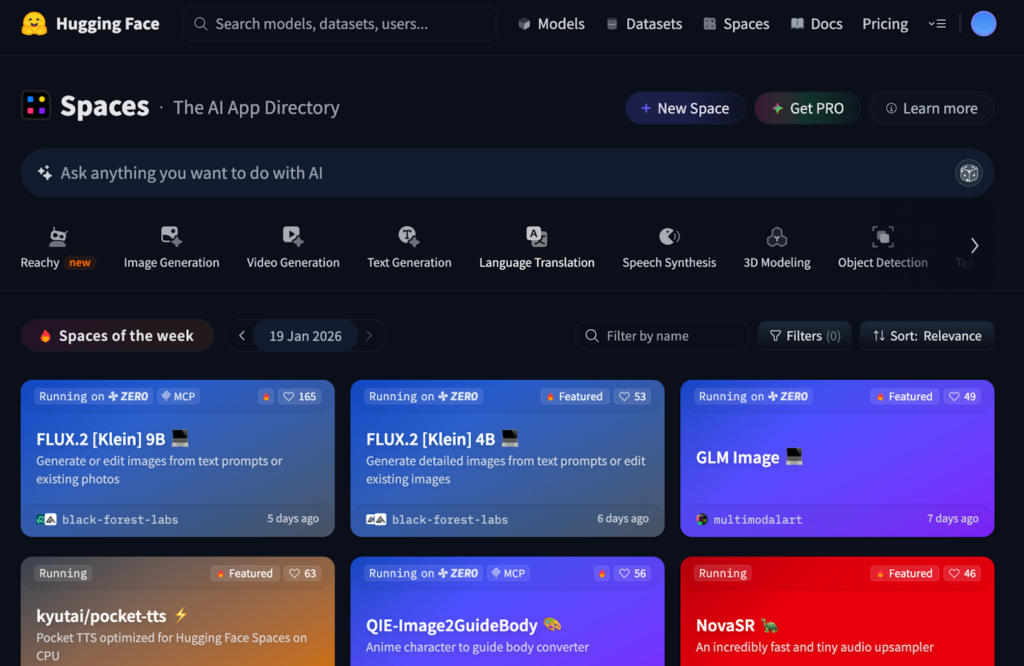Click the dice icon in AI search bar
Screen dimensions: 1024x666
click(968, 173)
